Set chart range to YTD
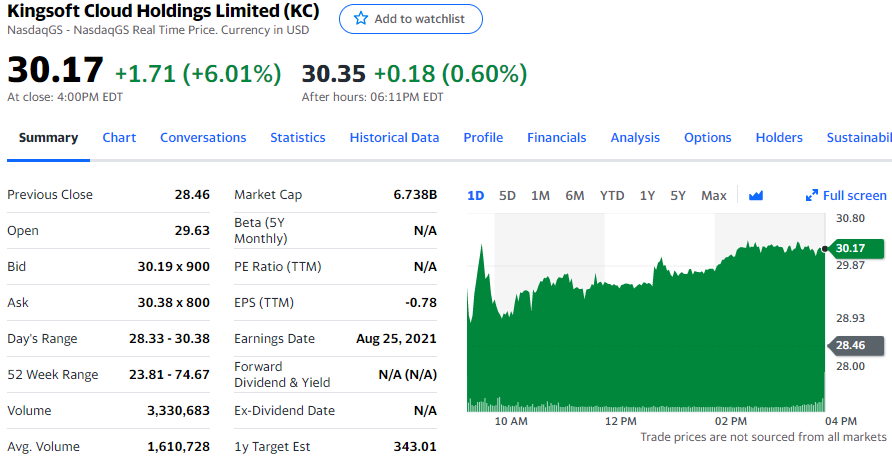This screenshot has width=892, height=460. coord(612,196)
